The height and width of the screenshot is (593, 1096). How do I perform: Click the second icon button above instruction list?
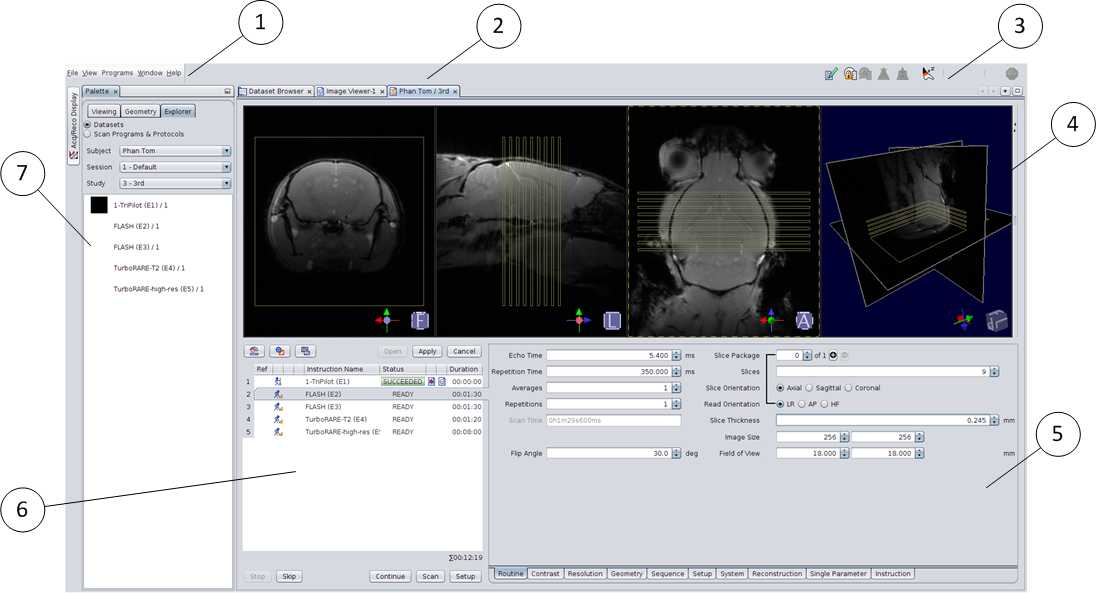pos(280,351)
